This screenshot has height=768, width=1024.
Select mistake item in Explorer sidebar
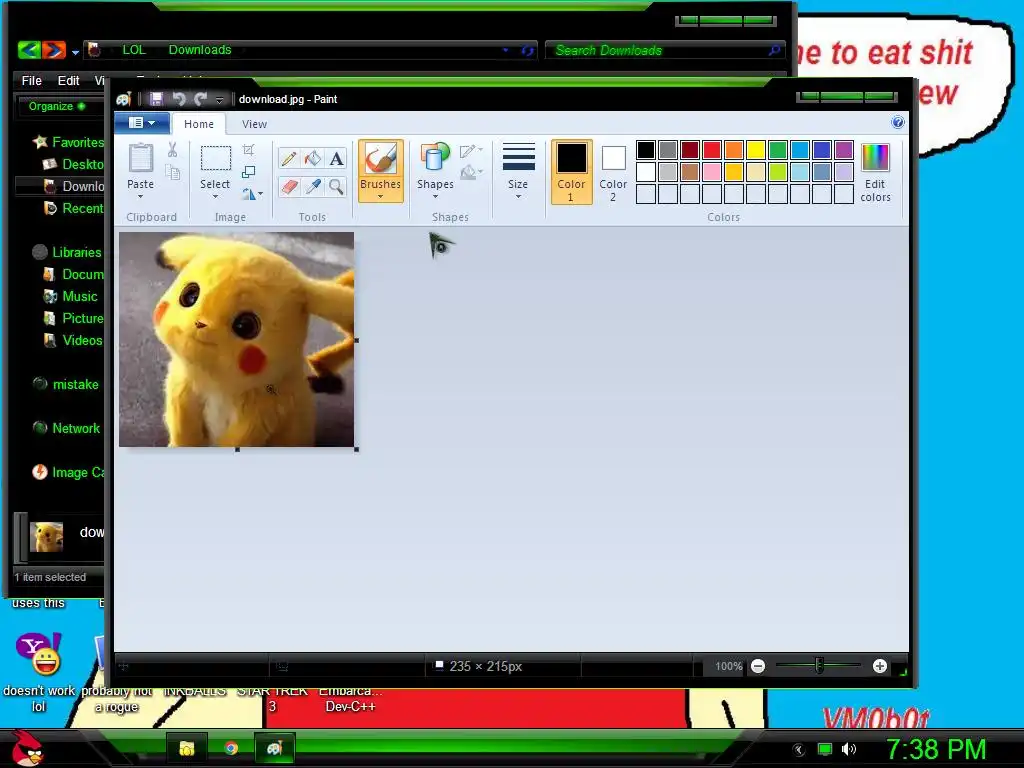66,384
